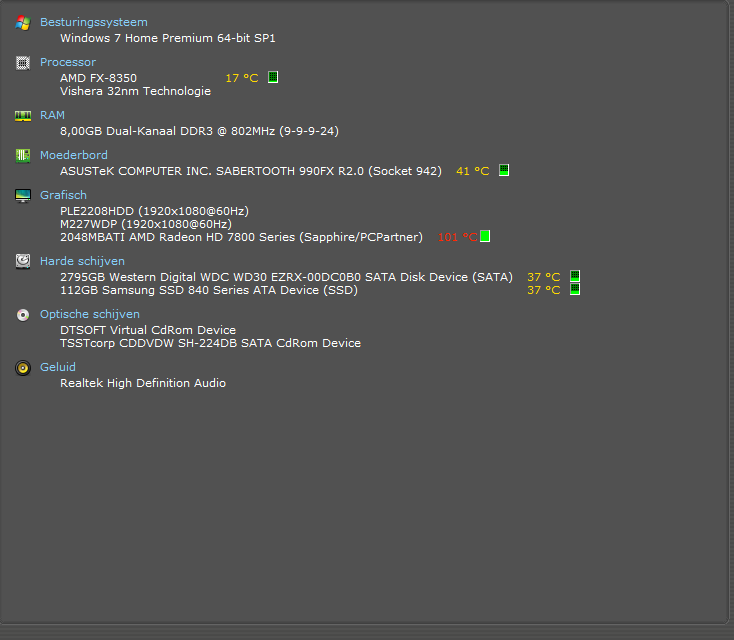Click the memory stick icon beside RAM
The width and height of the screenshot is (734, 640).
pos(22,116)
